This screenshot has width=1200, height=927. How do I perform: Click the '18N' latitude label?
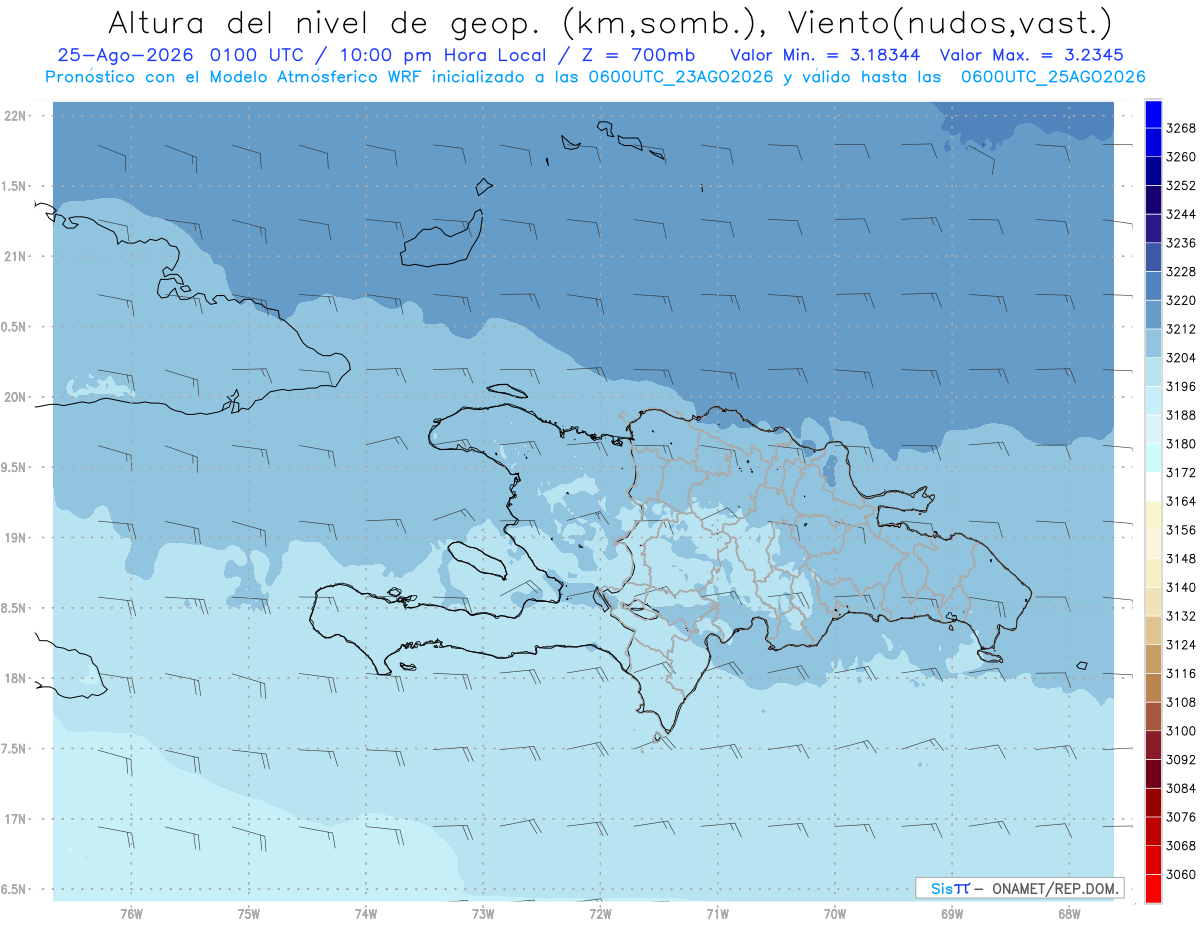point(17,678)
